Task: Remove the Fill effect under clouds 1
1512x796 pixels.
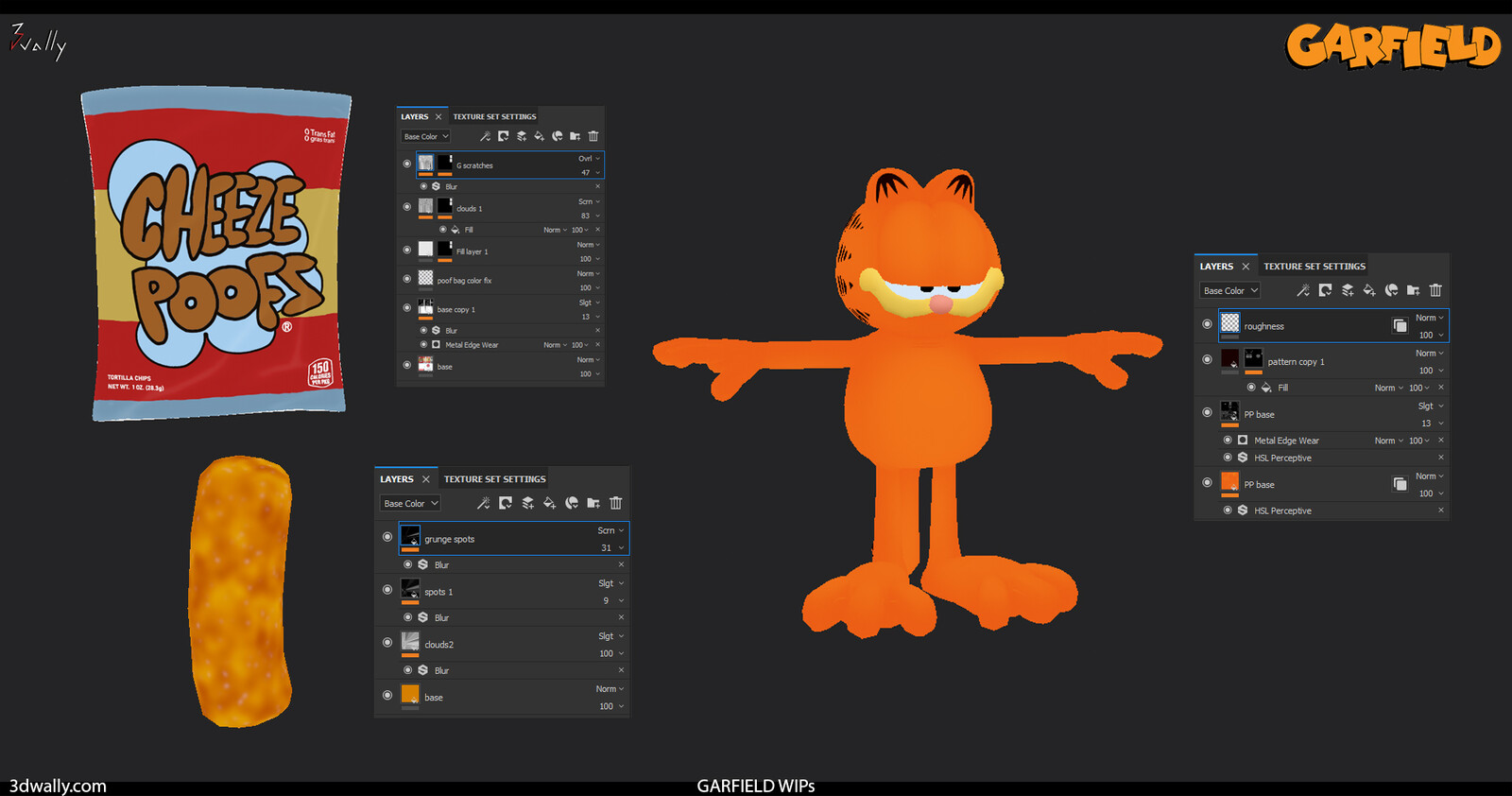Action: click(x=597, y=230)
